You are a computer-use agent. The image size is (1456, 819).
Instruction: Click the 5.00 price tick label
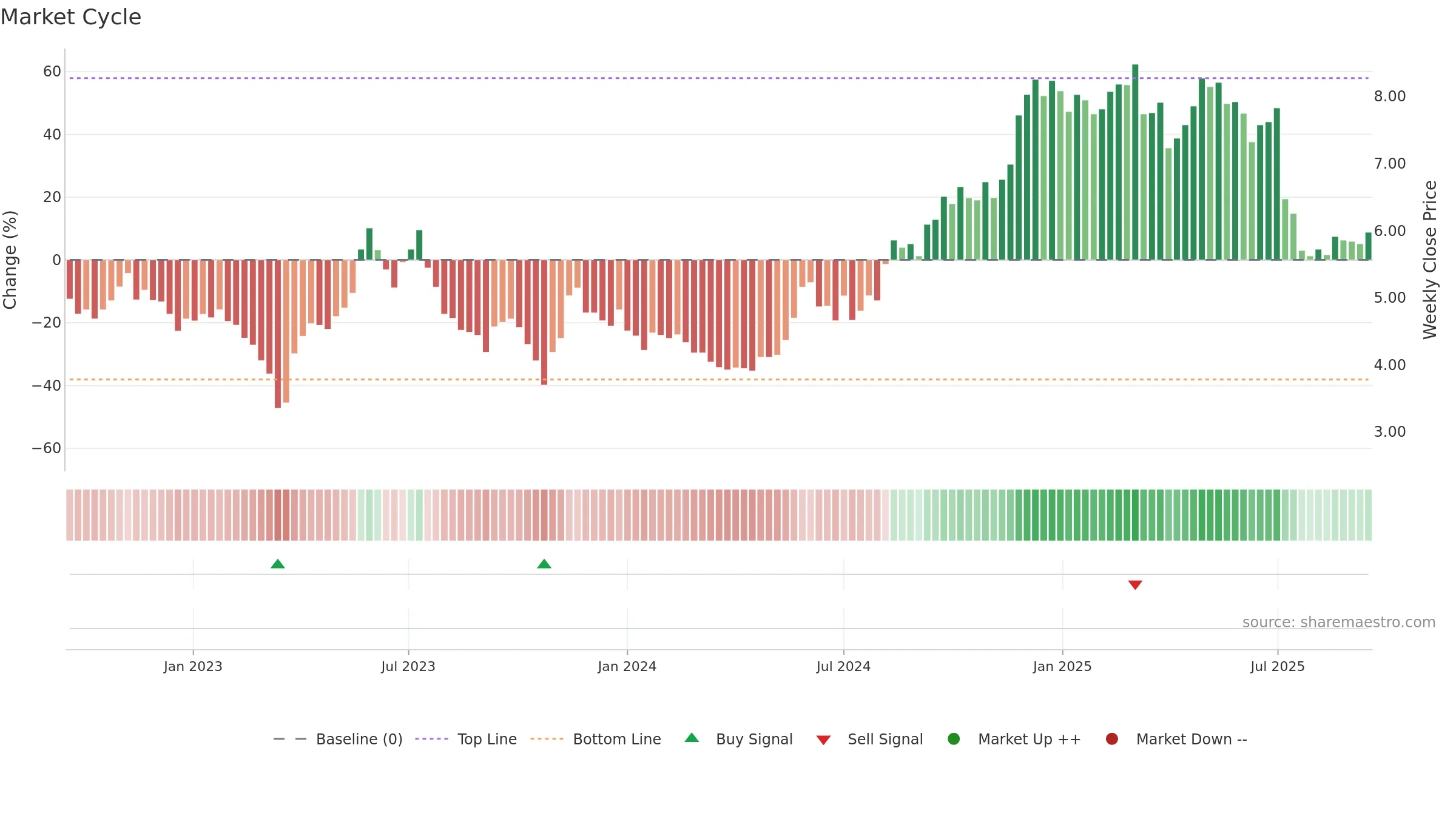pyautogui.click(x=1390, y=298)
